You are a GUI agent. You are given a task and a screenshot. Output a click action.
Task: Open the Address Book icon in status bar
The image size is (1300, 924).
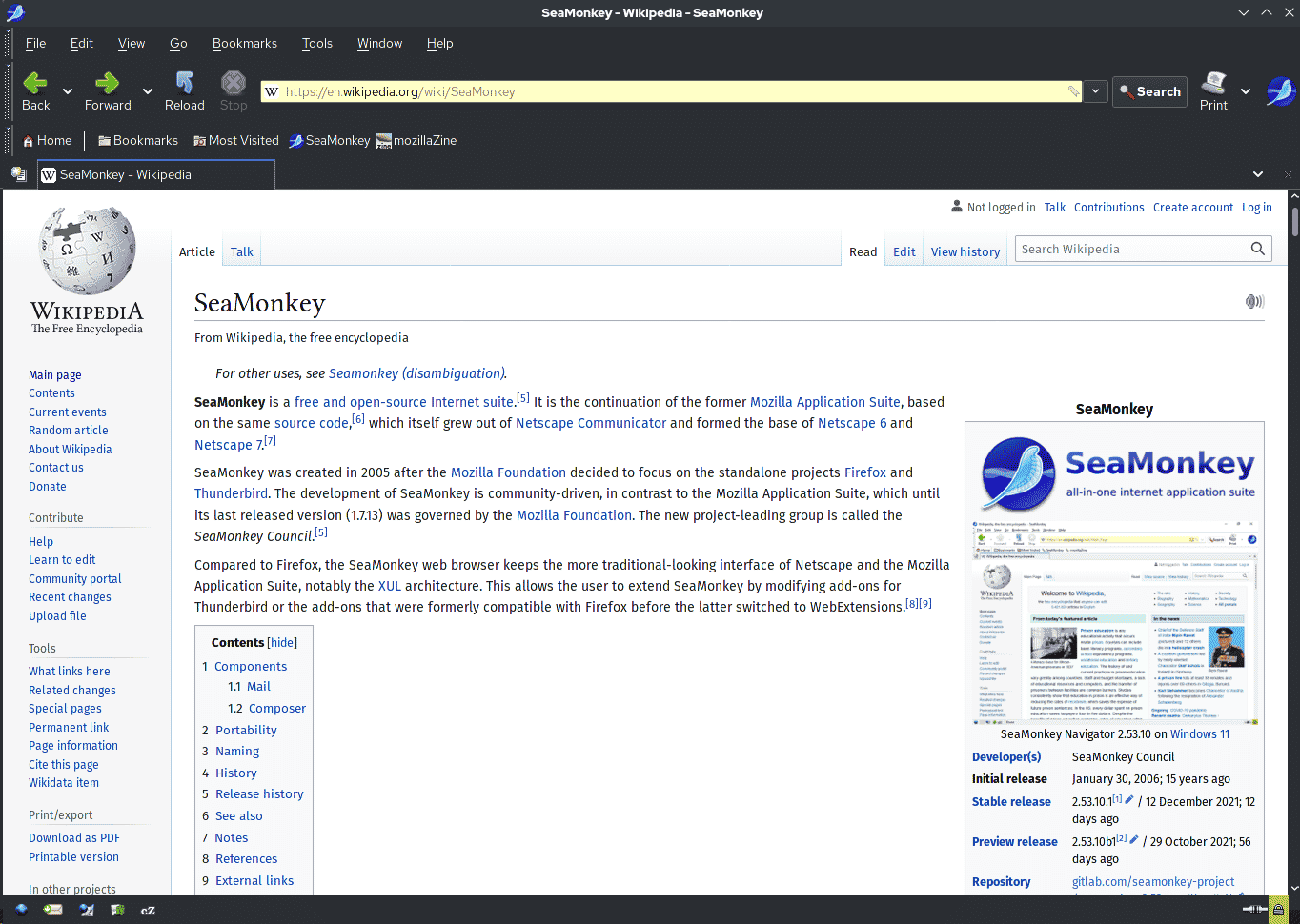117,910
